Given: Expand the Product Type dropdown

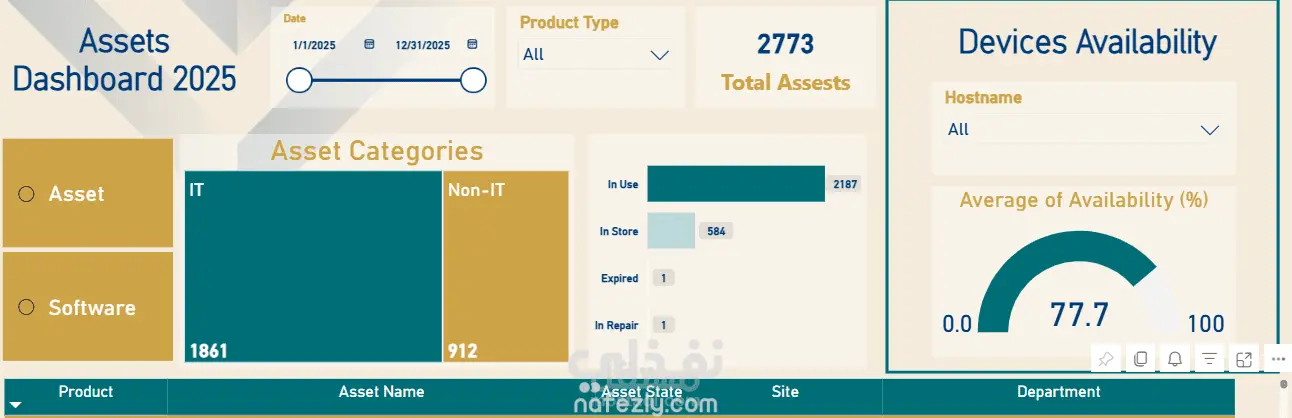Looking at the screenshot, I should [x=659, y=55].
